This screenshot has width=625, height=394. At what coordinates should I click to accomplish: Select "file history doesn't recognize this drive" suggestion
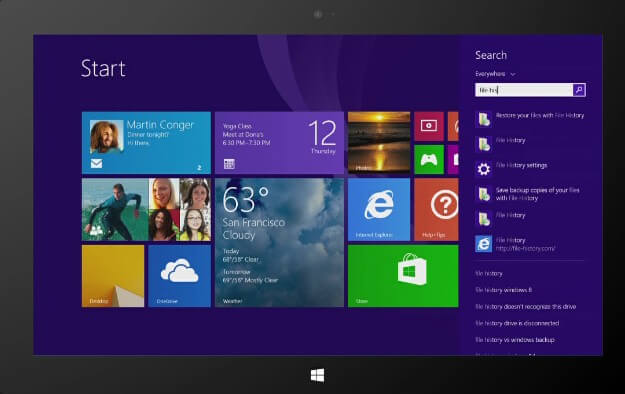(525, 307)
